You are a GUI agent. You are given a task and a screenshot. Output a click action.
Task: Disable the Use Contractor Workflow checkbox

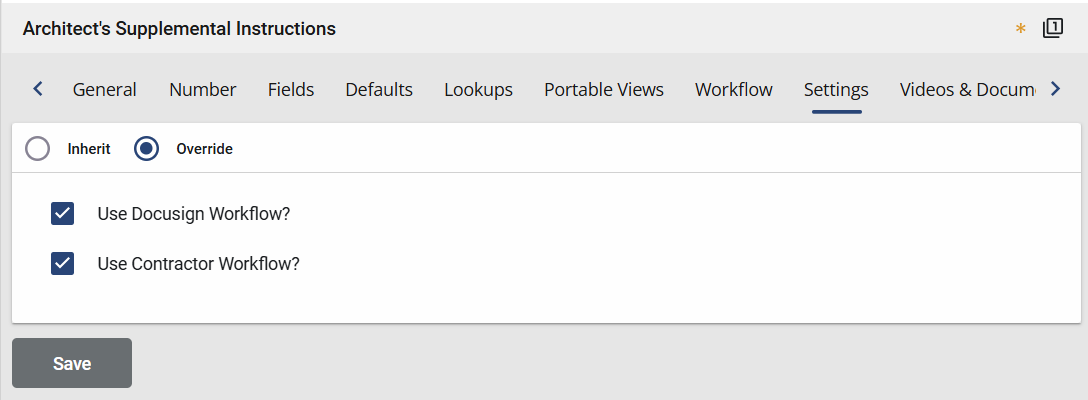(x=63, y=264)
